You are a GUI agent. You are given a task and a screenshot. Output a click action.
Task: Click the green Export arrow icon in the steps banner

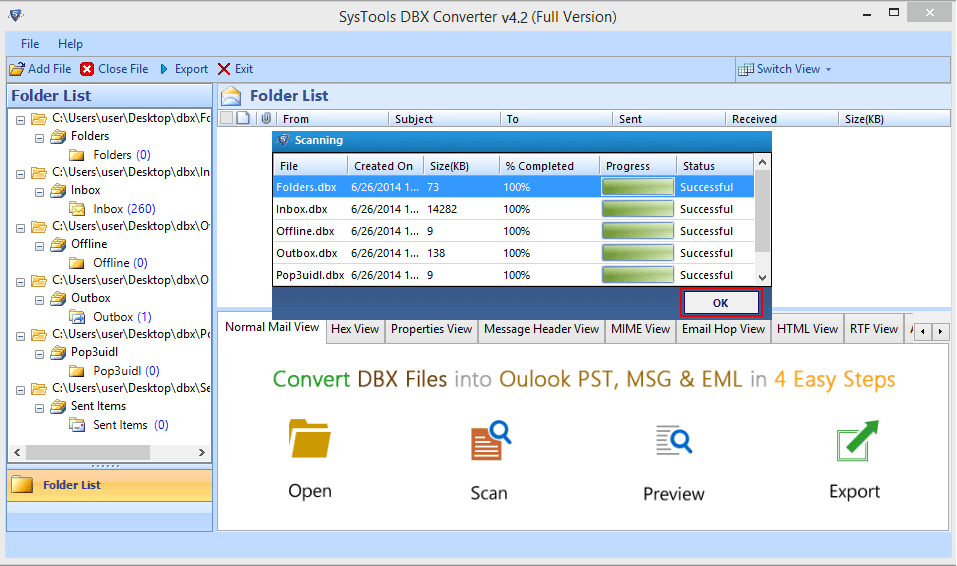(x=857, y=440)
